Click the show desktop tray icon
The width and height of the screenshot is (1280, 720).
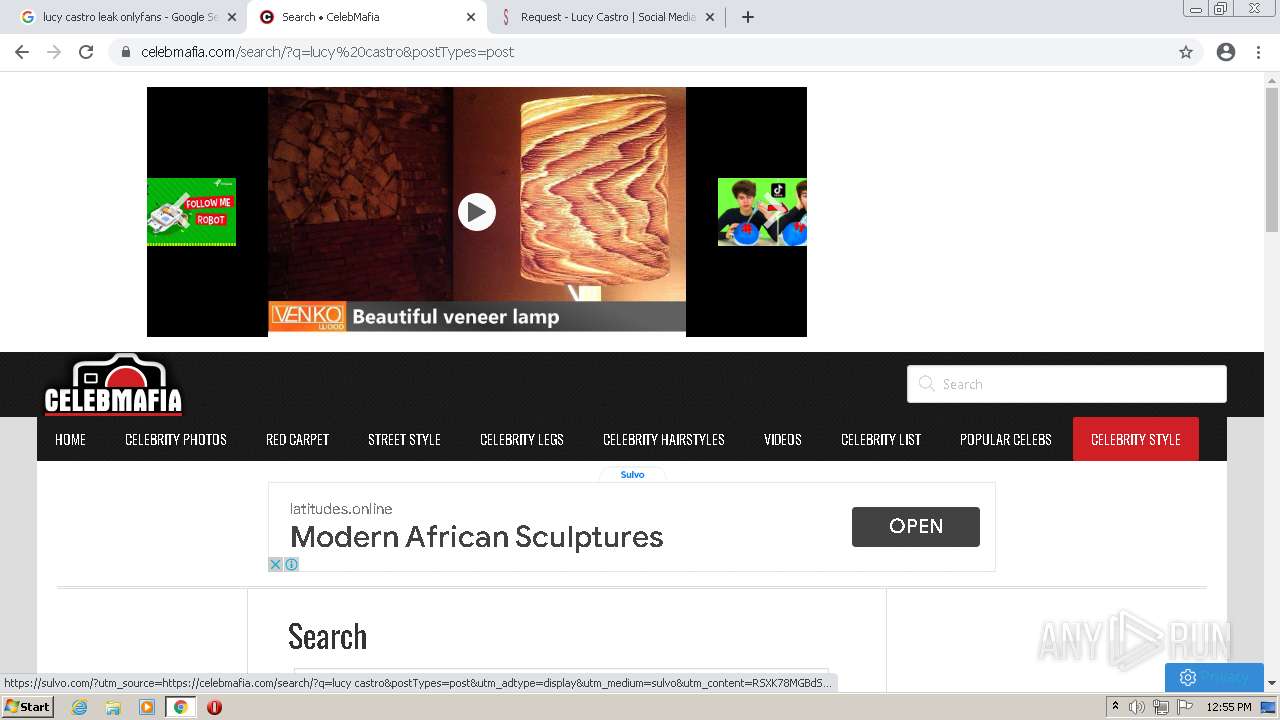click(x=1269, y=707)
